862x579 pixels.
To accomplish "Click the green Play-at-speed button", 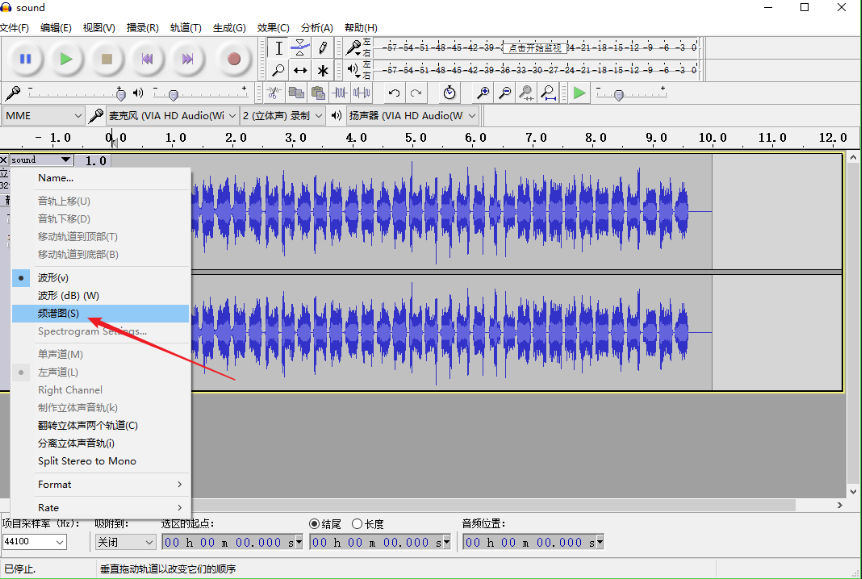I will coord(579,93).
